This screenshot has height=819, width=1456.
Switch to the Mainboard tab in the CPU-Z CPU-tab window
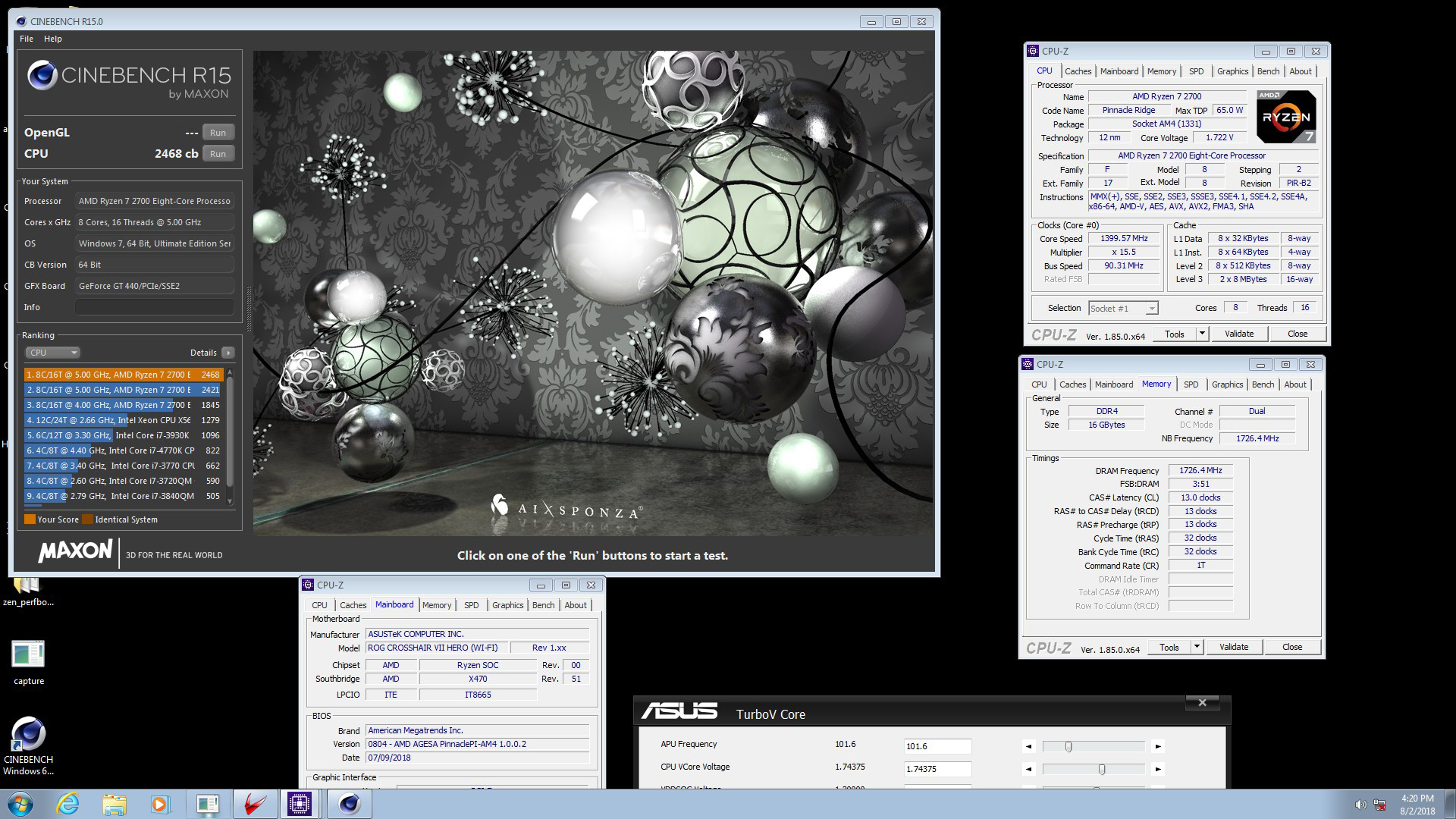pos(1119,71)
